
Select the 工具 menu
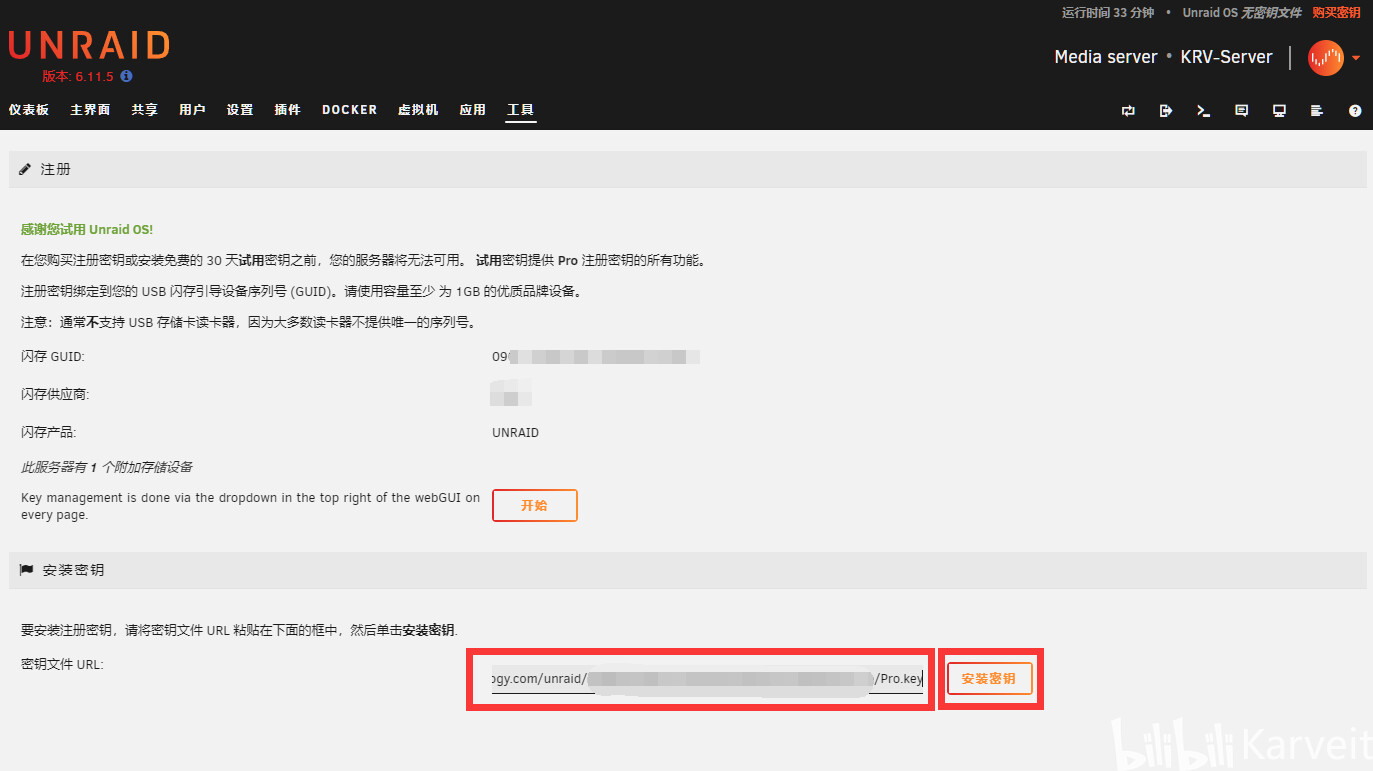(x=521, y=110)
